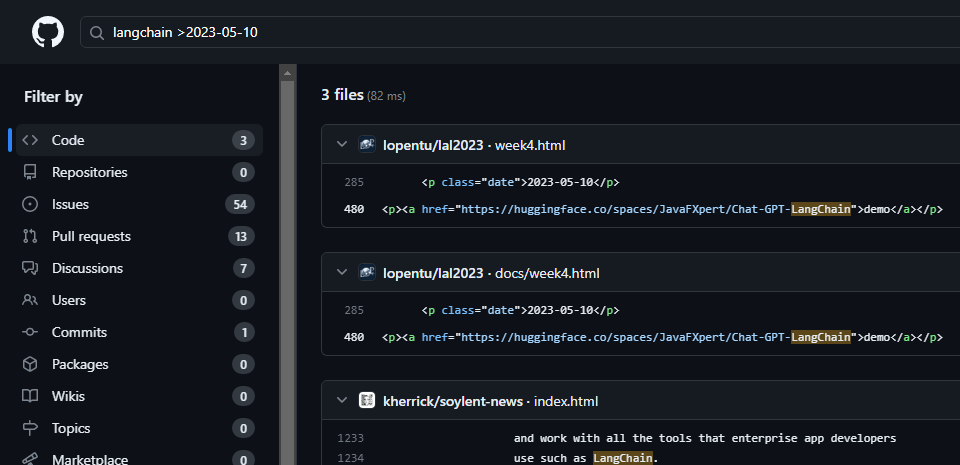Image resolution: width=960 pixels, height=465 pixels.
Task: Click the Discussions count badge 7
Action: [x=244, y=268]
